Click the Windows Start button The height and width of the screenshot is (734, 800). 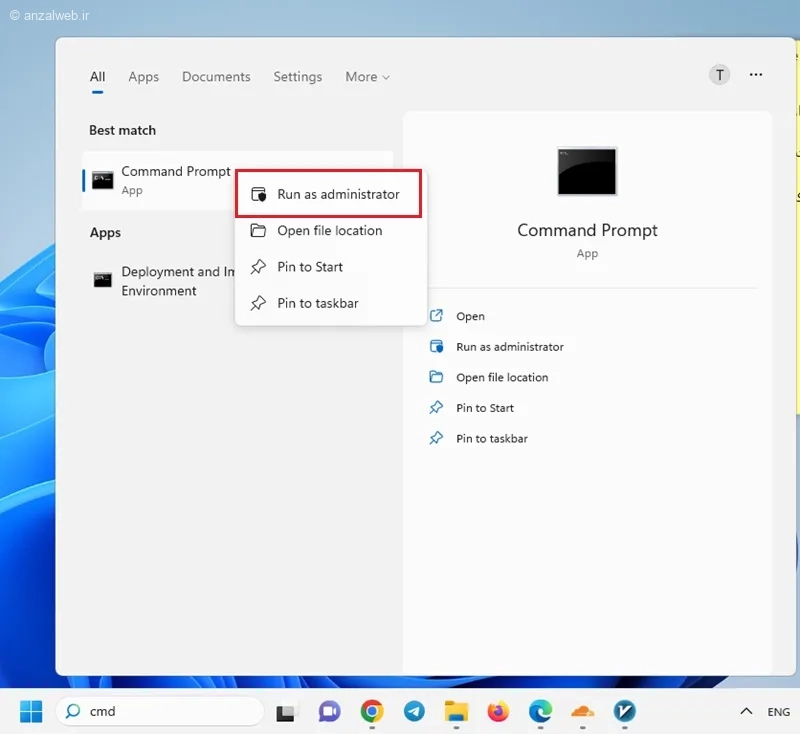(31, 711)
